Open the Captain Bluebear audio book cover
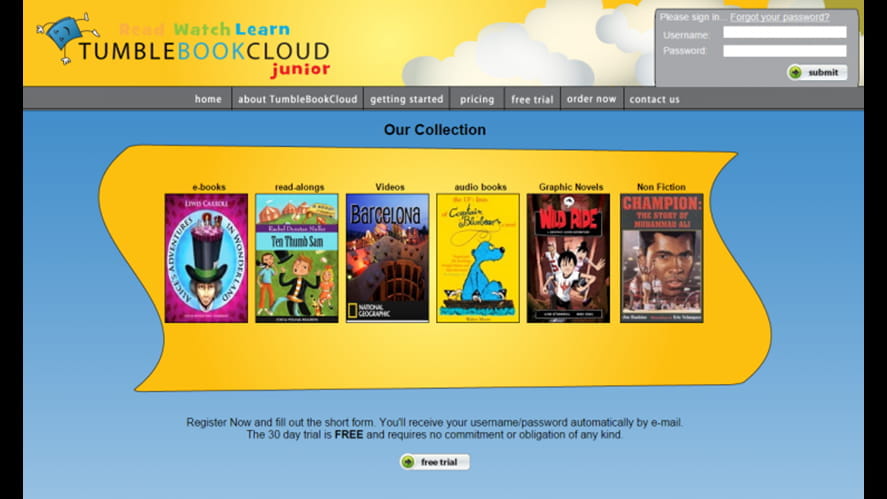Image resolution: width=887 pixels, height=499 pixels. click(478, 259)
